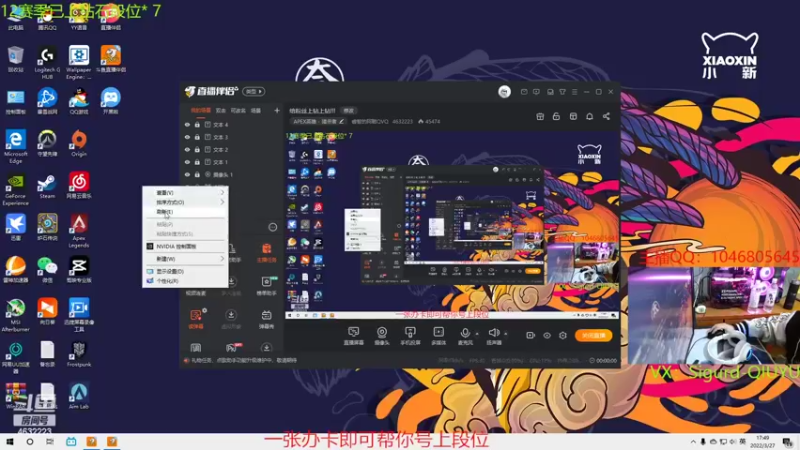Screen dimensions: 800x450
Task: Unlock the 摄像头 1 layer lock icon
Action: coord(197,174)
